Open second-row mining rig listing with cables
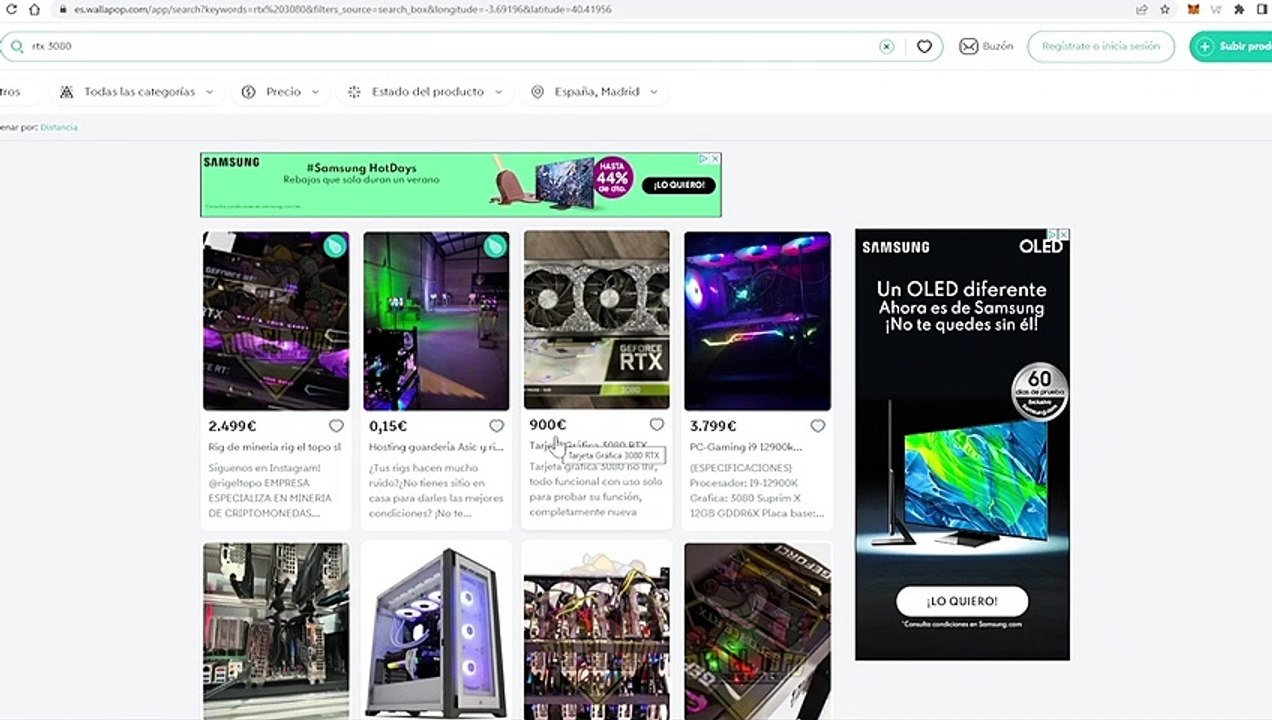Screen dimensions: 1272x720 tap(597, 632)
